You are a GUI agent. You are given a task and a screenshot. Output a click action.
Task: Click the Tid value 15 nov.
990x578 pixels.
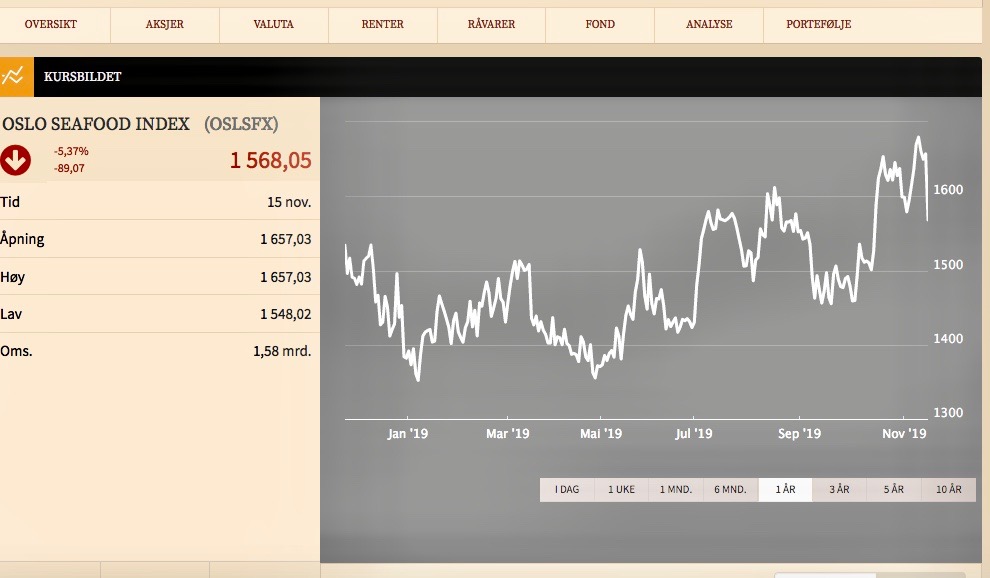point(289,203)
